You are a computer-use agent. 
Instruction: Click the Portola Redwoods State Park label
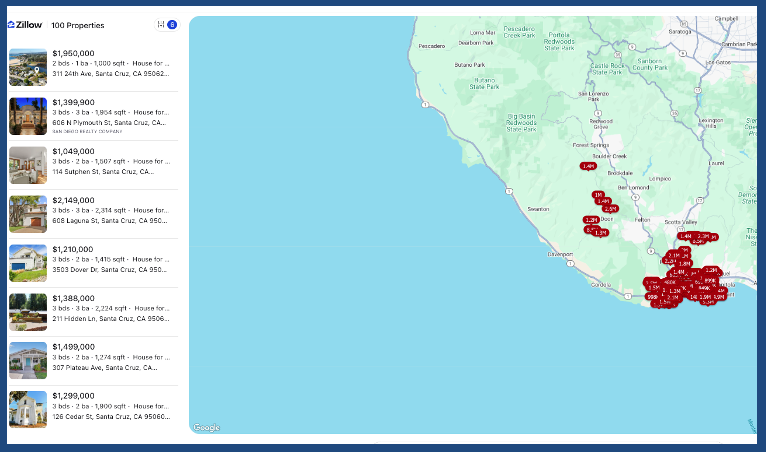click(559, 42)
